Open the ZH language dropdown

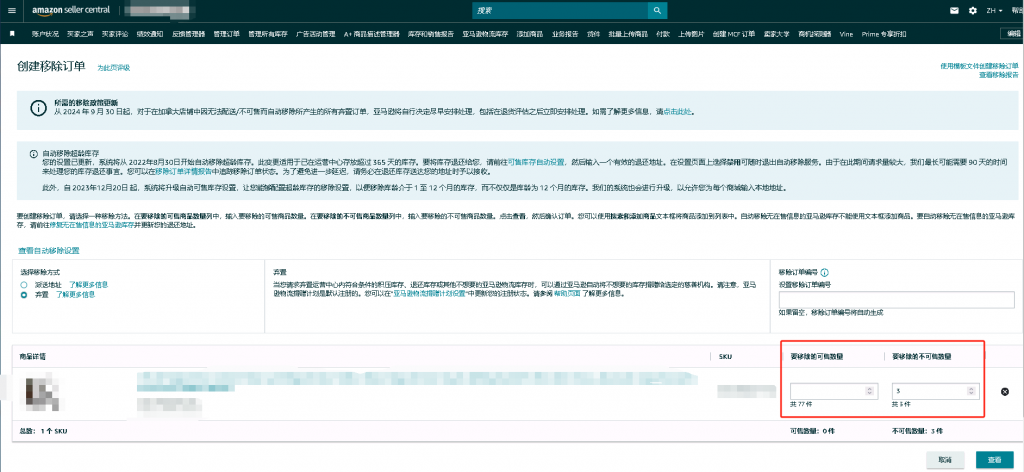point(995,10)
